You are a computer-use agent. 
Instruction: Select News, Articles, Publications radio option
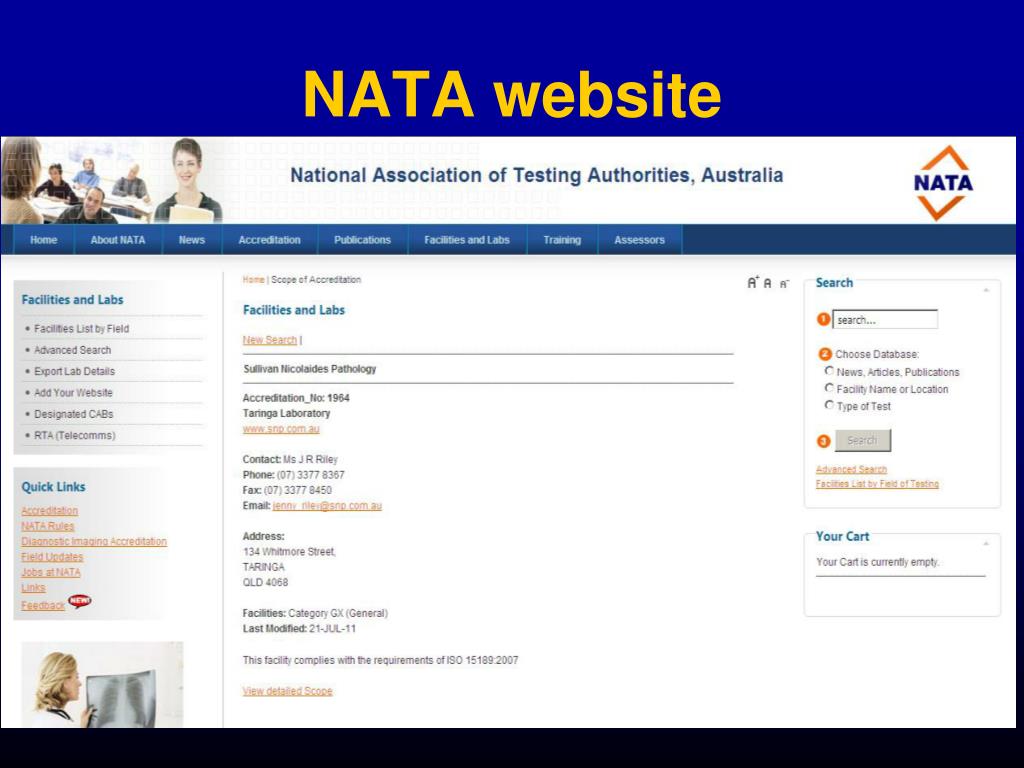829,371
